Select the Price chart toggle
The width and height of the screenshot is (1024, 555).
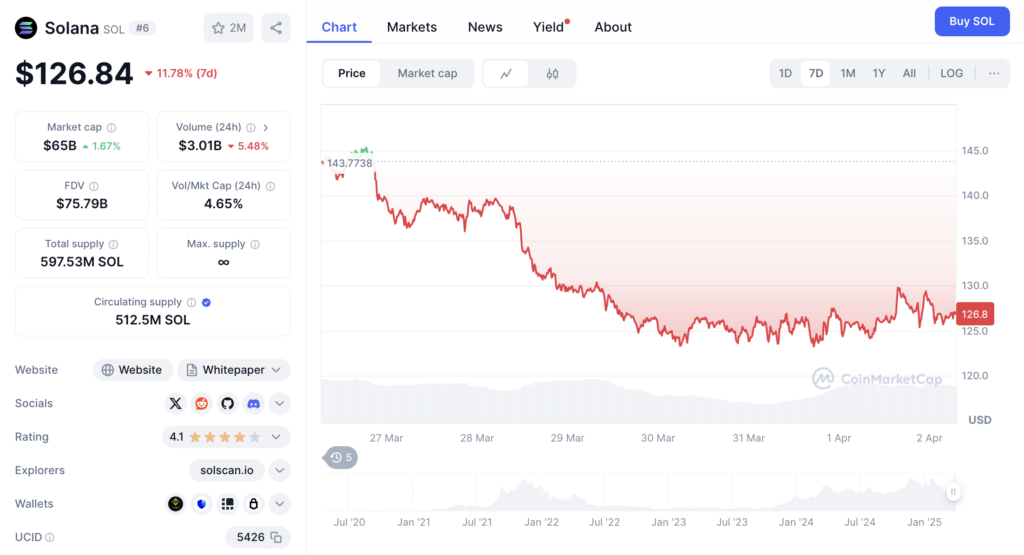point(351,73)
